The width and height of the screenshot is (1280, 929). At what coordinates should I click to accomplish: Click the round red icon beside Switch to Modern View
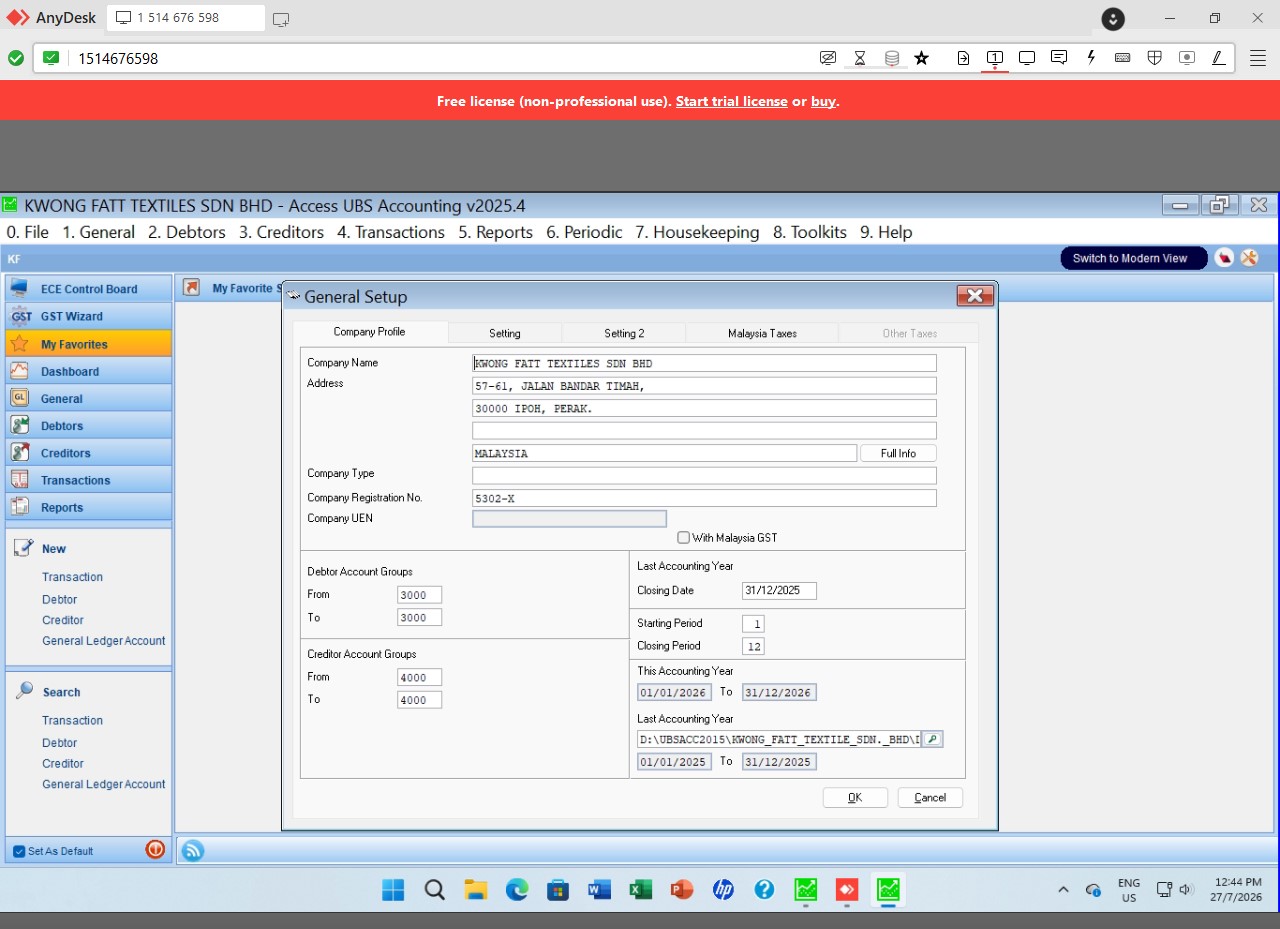(1224, 258)
